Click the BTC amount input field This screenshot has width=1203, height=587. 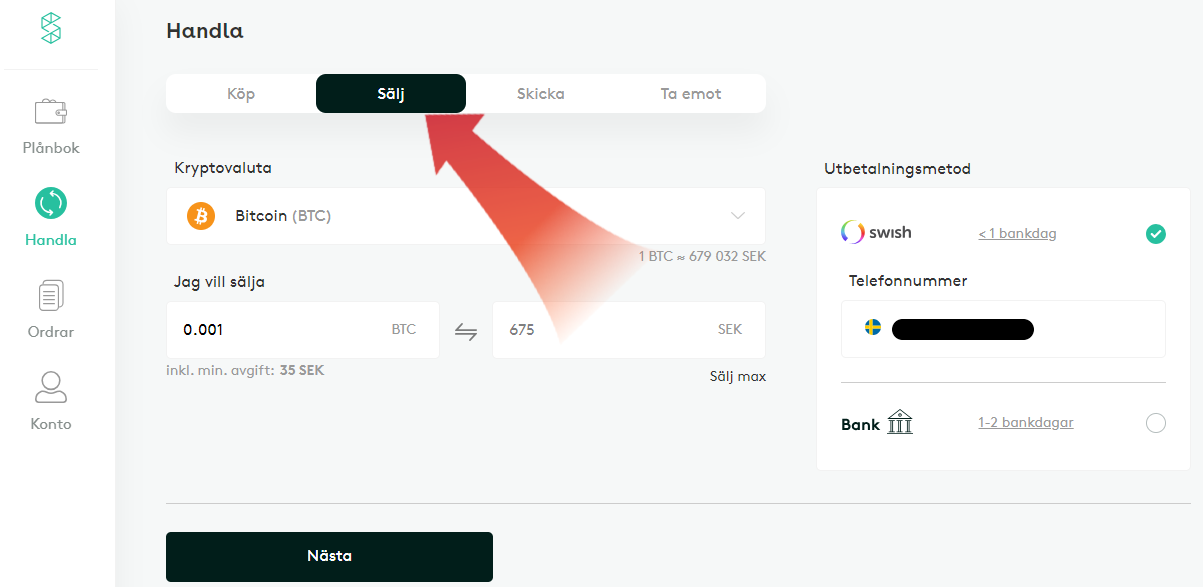coord(280,330)
